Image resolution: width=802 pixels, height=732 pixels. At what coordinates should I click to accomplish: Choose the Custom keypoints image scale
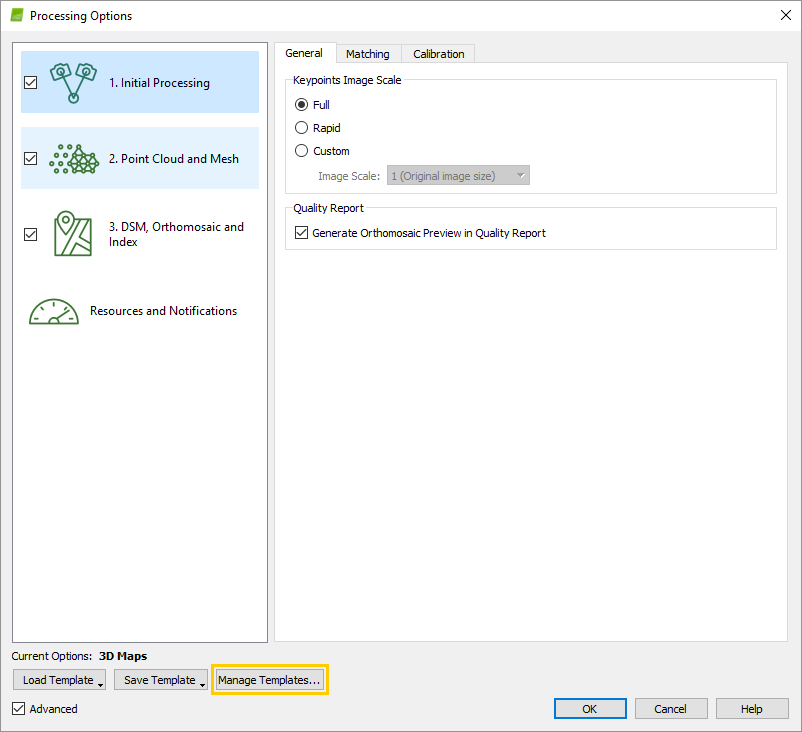[x=301, y=150]
